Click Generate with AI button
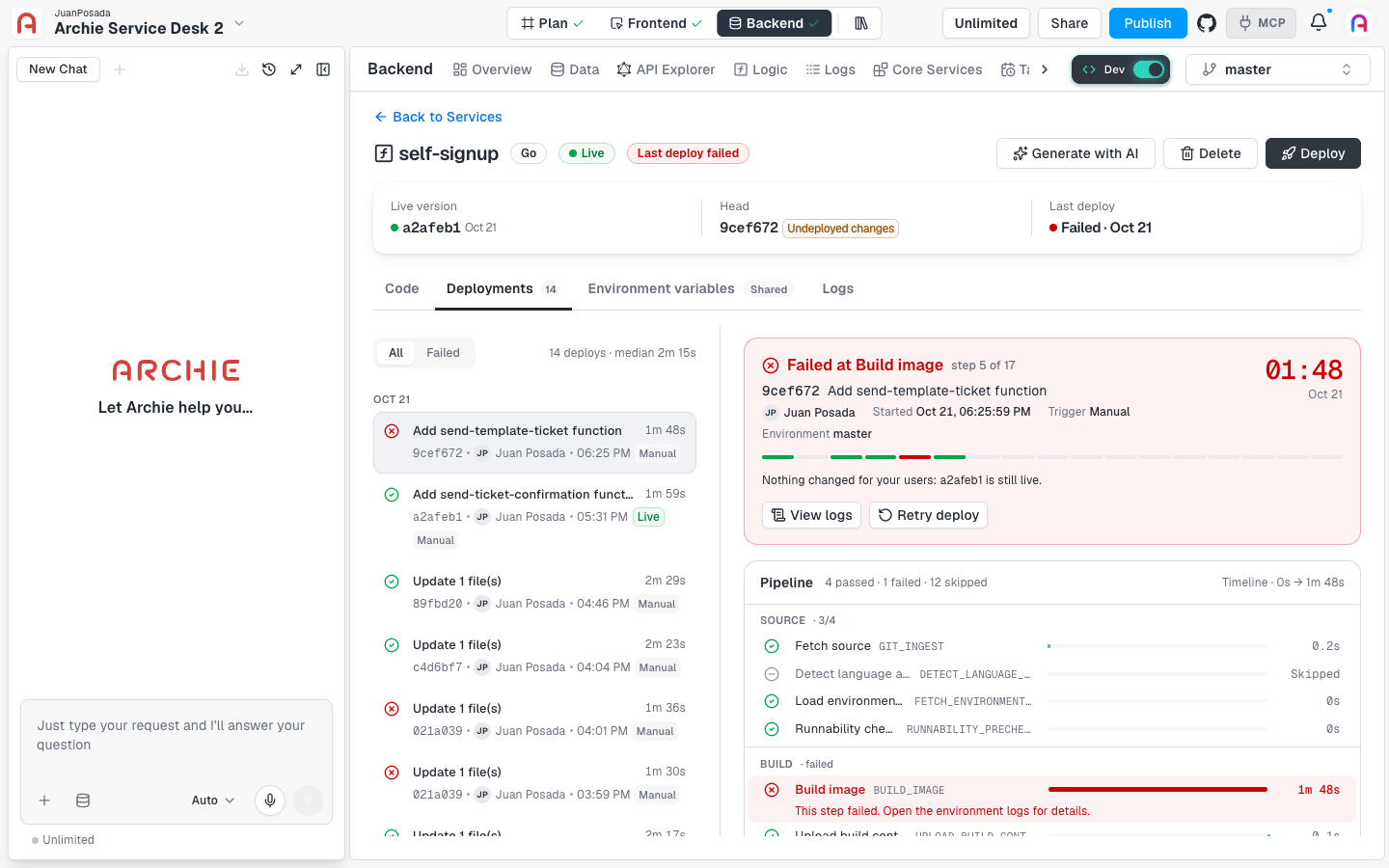Screen dimensions: 1389x868 pyautogui.click(x=1076, y=153)
